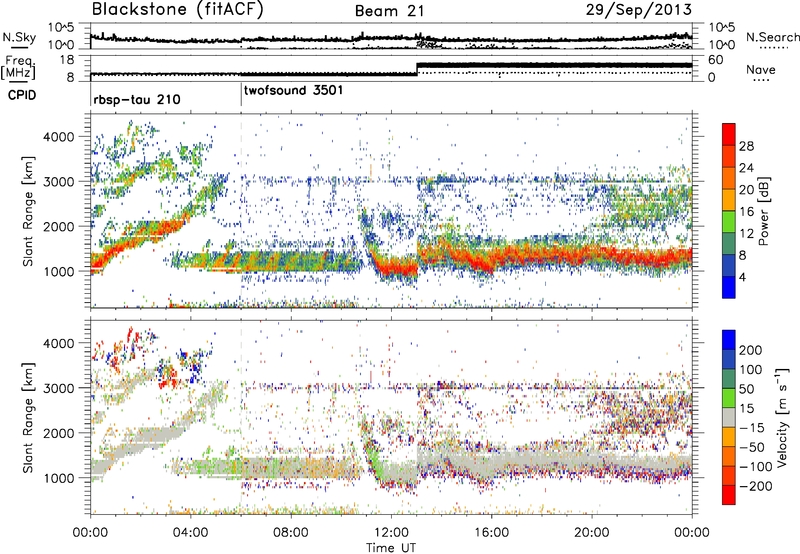Select the 'N.Search' legend label
The width and height of the screenshot is (800, 554).
click(x=772, y=37)
